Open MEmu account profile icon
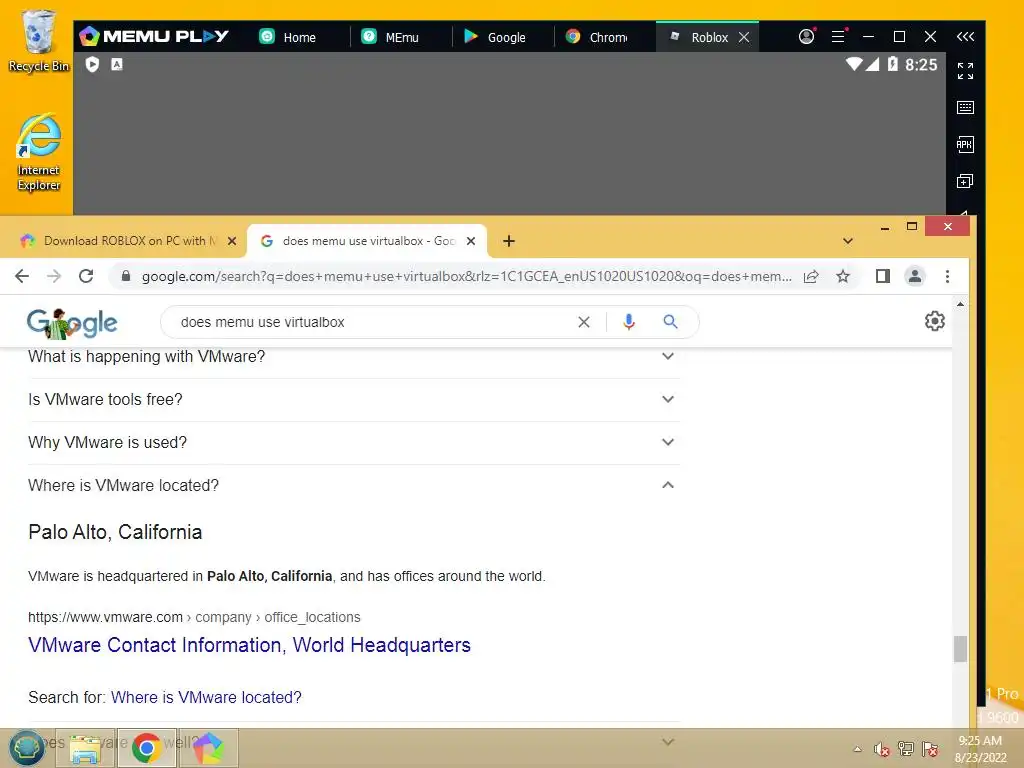 807,37
